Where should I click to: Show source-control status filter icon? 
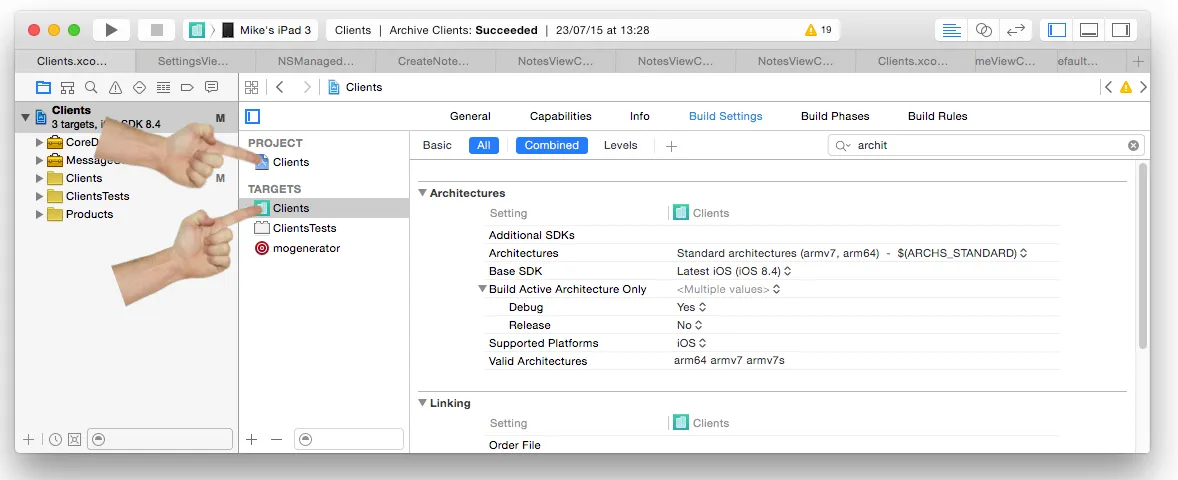tap(74, 439)
